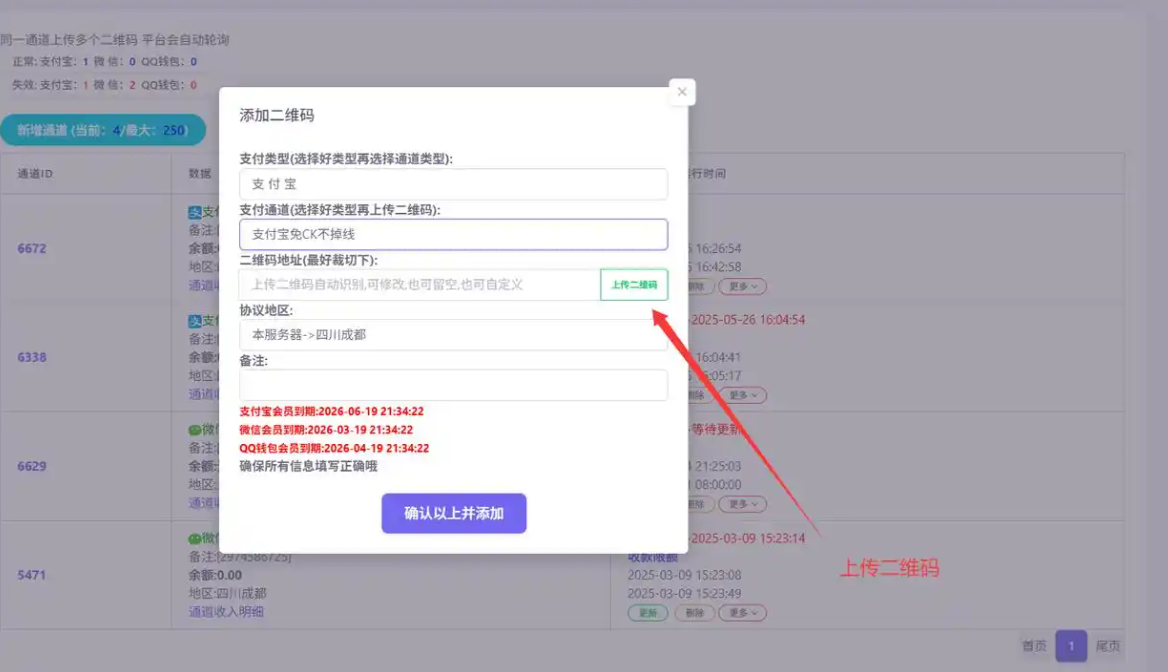Click QQ钱包会员到期 expiry text
Viewport: 1168px width, 672px height.
(334, 448)
